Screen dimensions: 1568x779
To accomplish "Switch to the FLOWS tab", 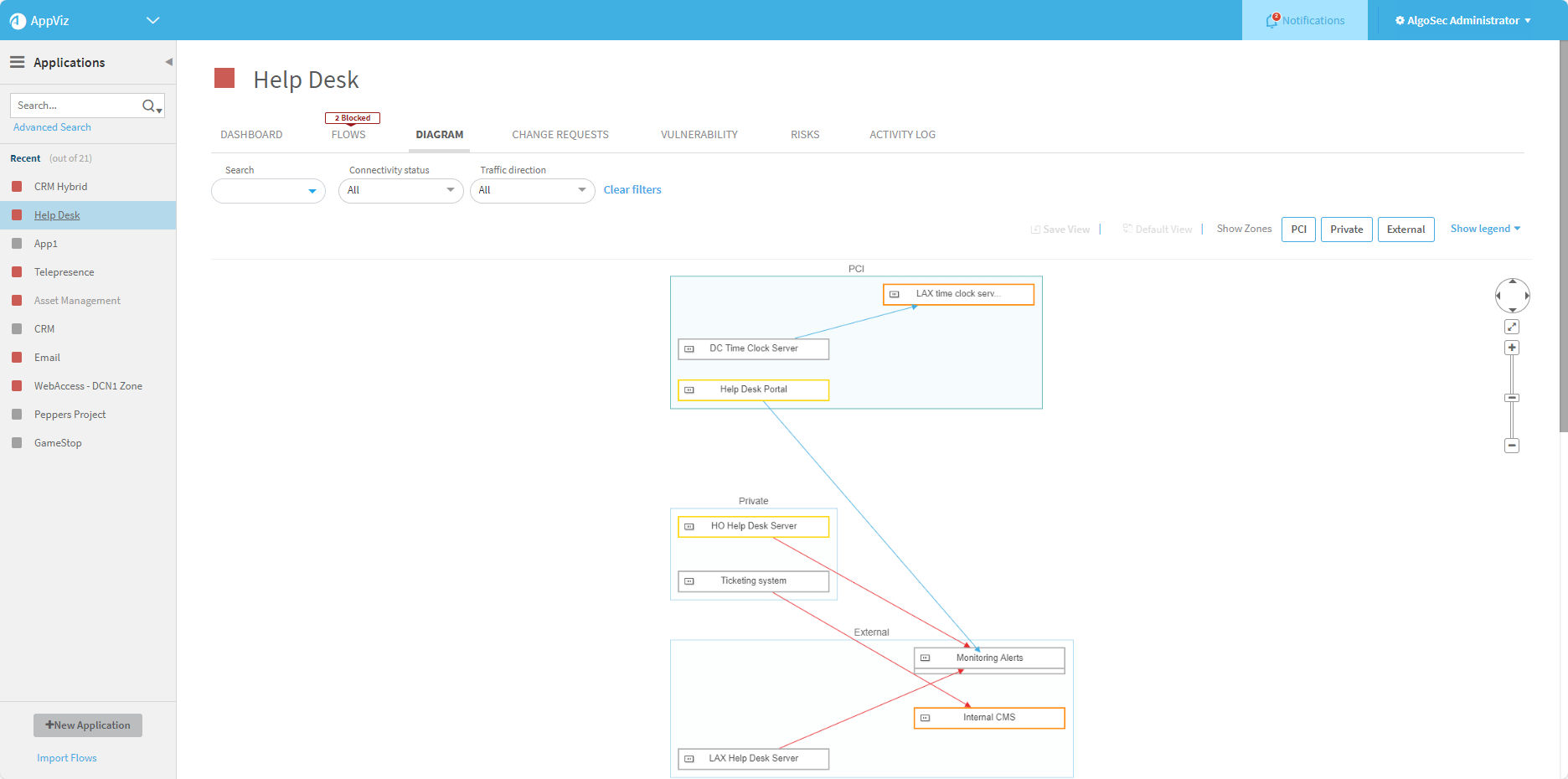I will coord(348,134).
